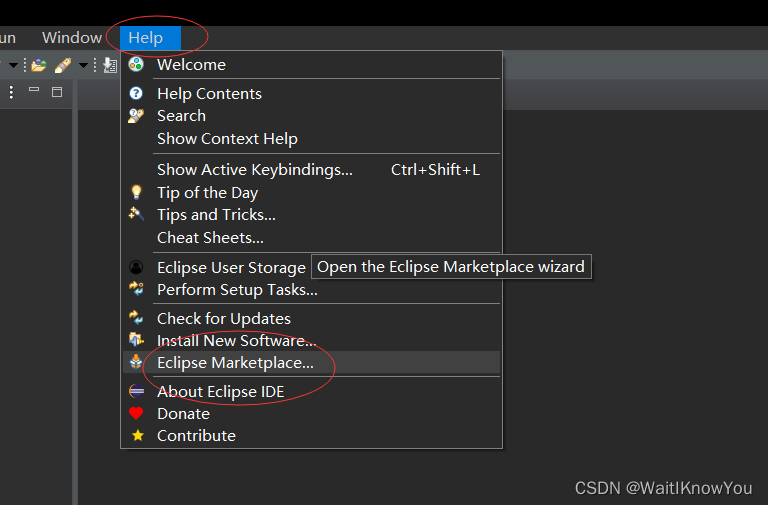Image resolution: width=768 pixels, height=505 pixels.
Task: Open Show Active Keybindings
Action: 312,169
